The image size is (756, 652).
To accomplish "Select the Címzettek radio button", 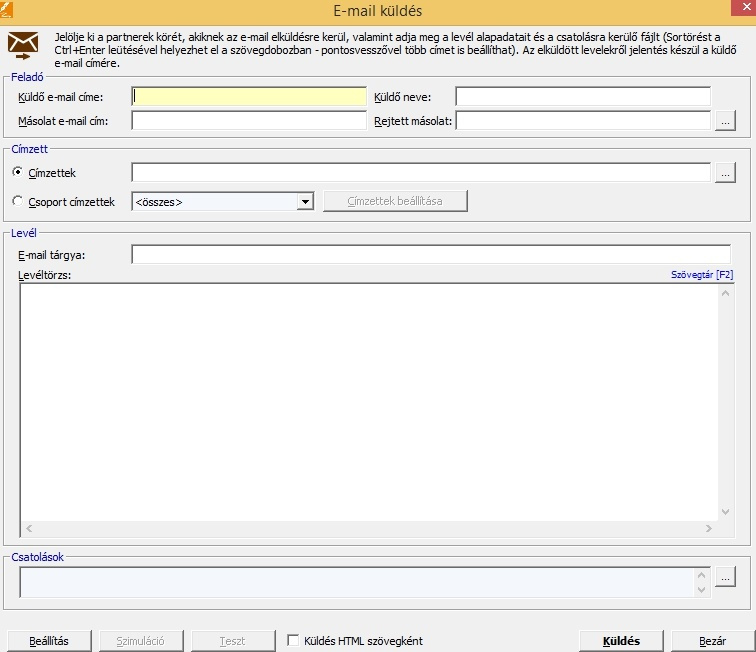I will point(18,173).
